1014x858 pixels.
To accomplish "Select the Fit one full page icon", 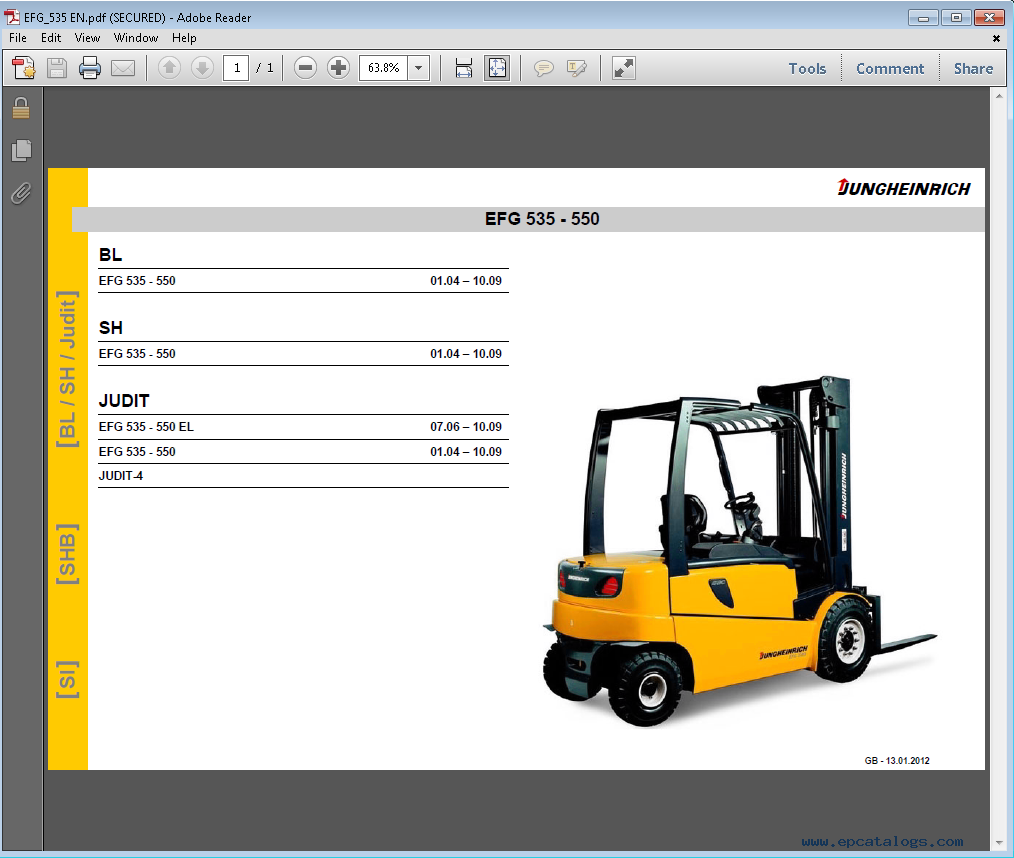I will tap(497, 68).
